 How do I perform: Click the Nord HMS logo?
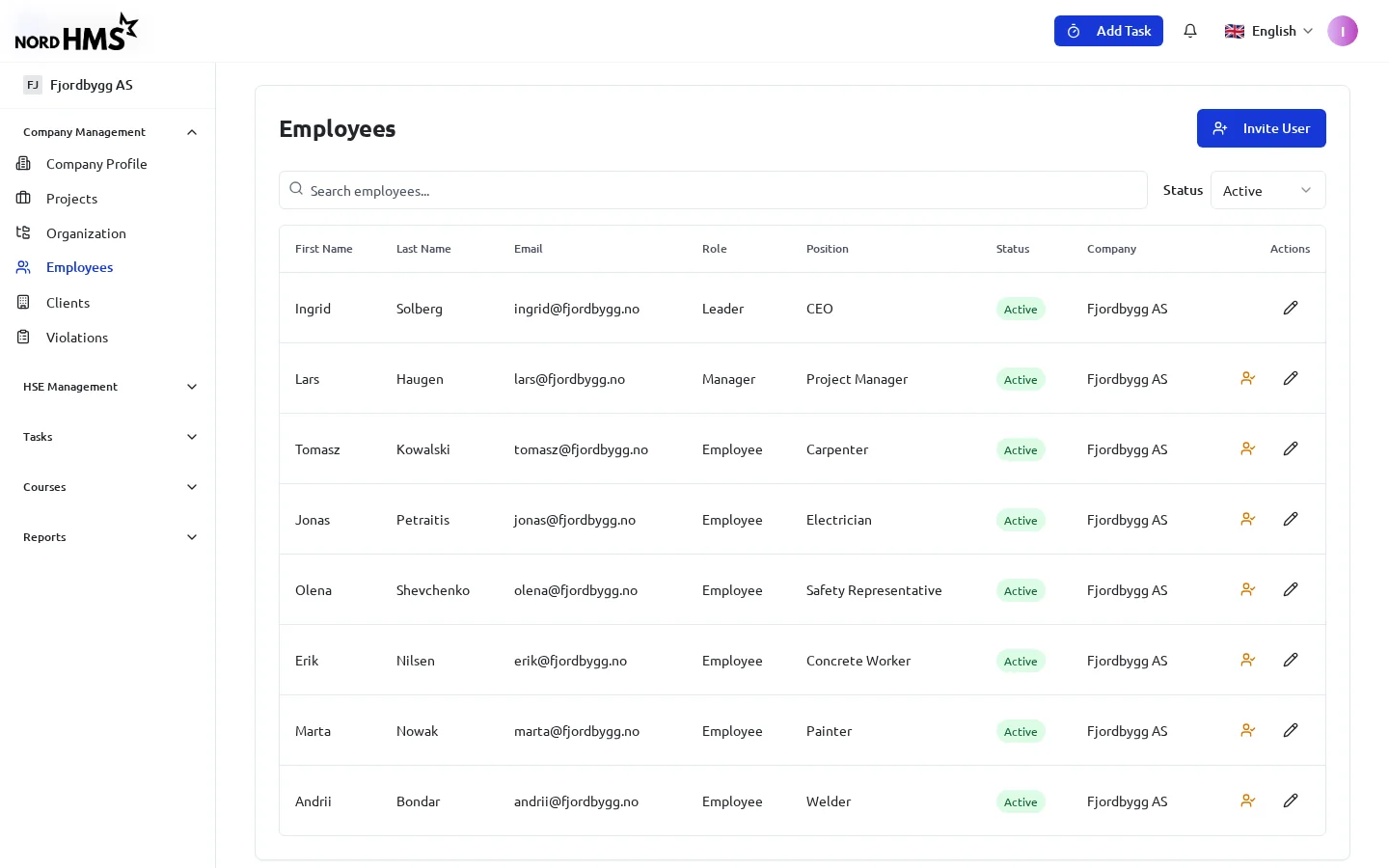click(76, 32)
